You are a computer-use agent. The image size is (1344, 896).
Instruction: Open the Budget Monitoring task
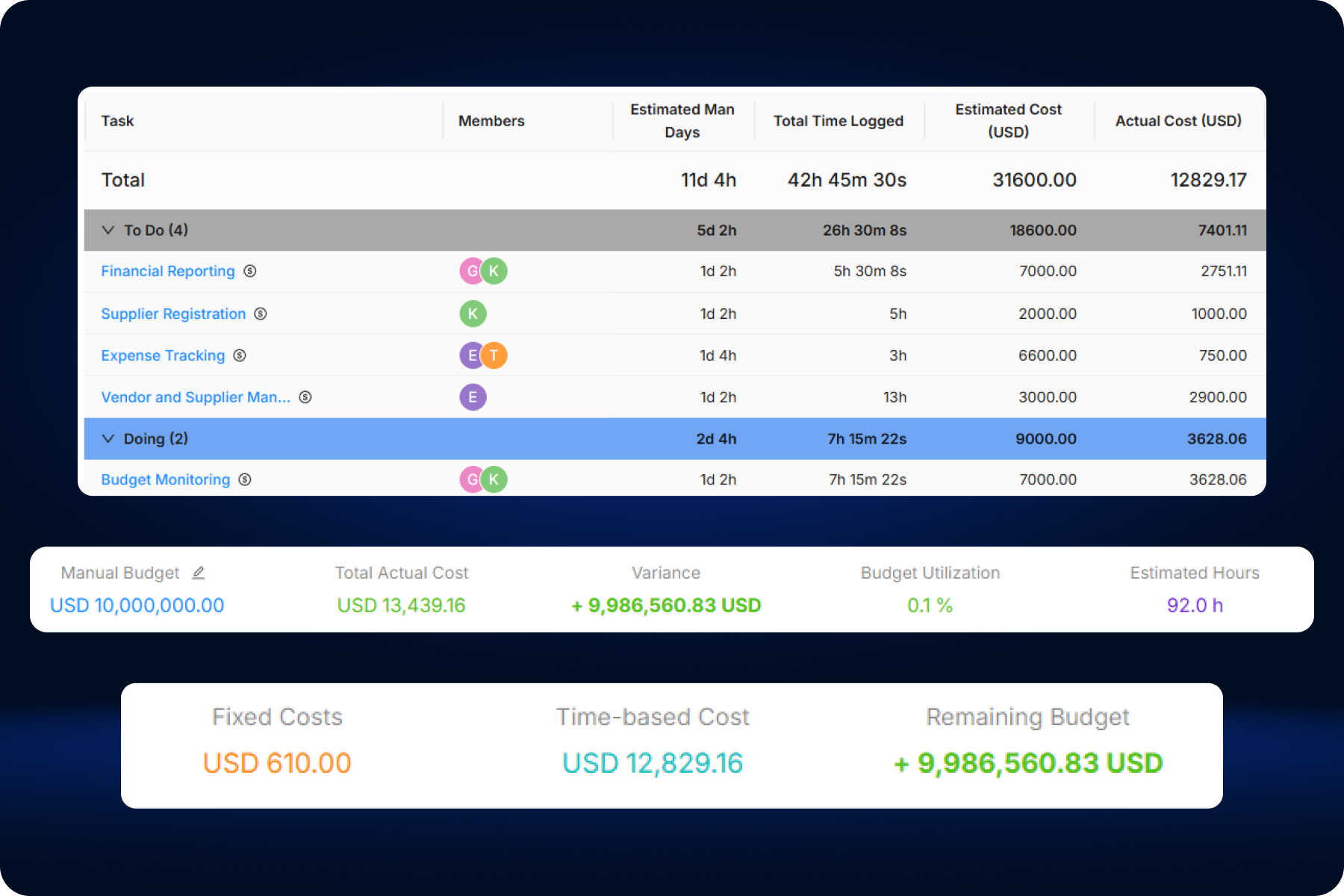pos(165,479)
